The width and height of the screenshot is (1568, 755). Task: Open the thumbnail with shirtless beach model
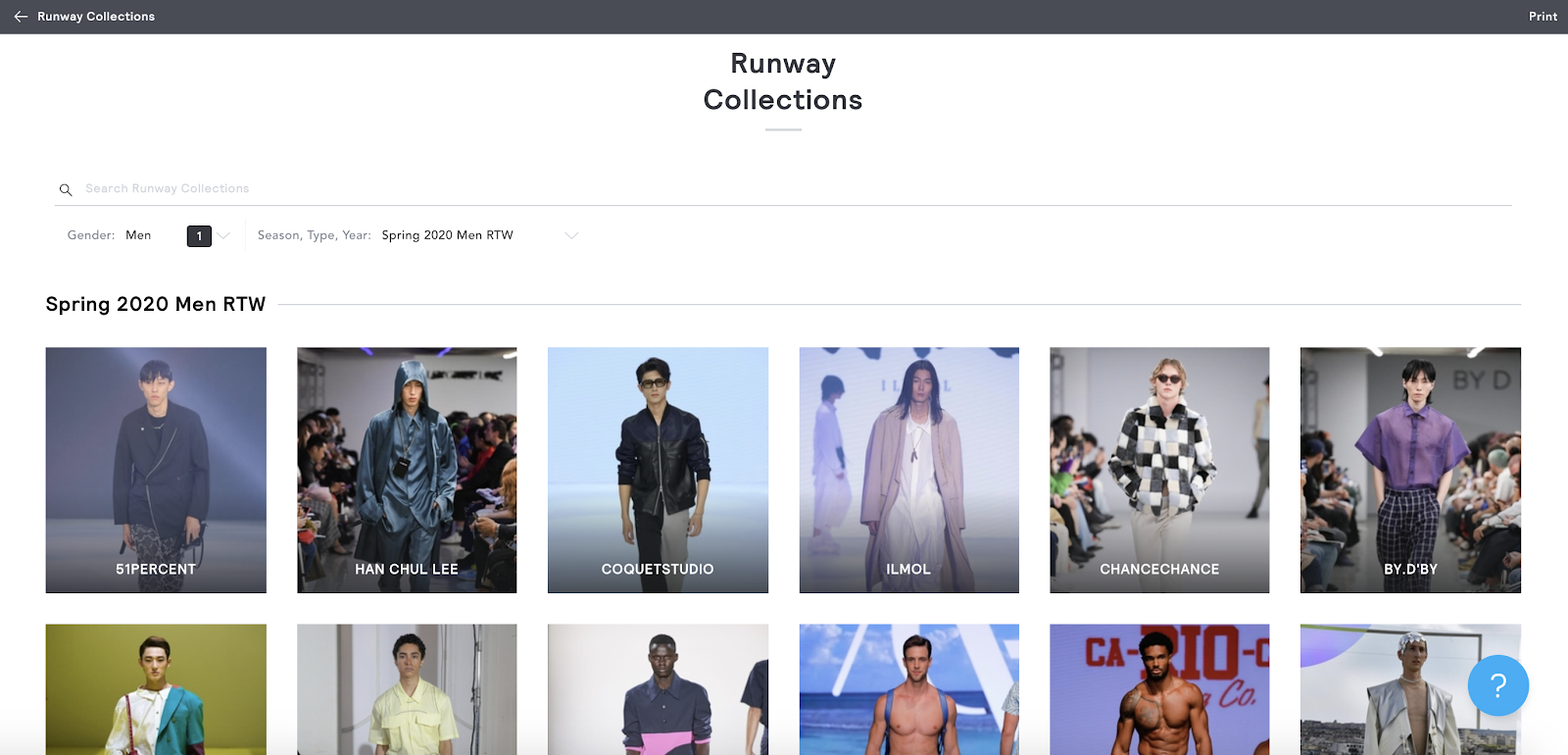click(908, 689)
